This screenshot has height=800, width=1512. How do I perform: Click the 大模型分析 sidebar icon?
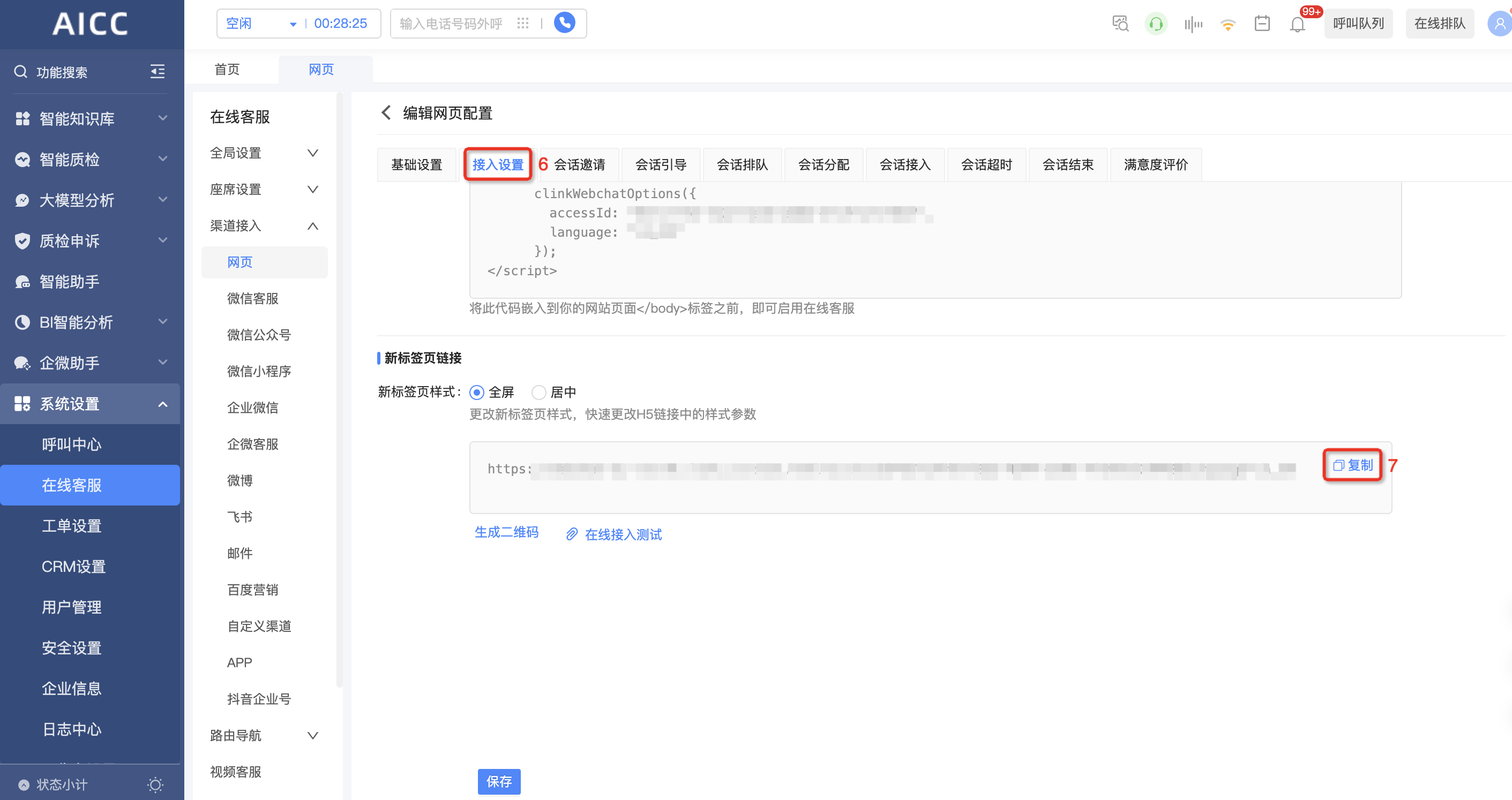tap(23, 200)
